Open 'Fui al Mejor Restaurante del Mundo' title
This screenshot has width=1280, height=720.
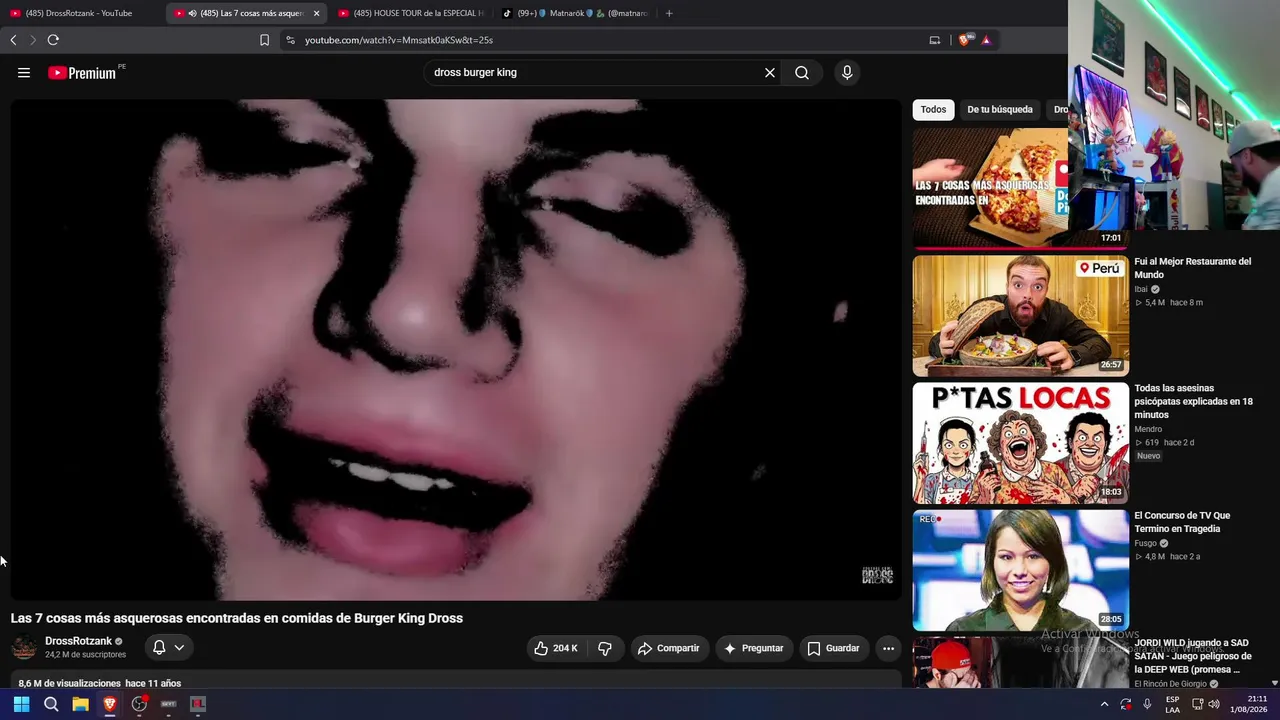1193,268
